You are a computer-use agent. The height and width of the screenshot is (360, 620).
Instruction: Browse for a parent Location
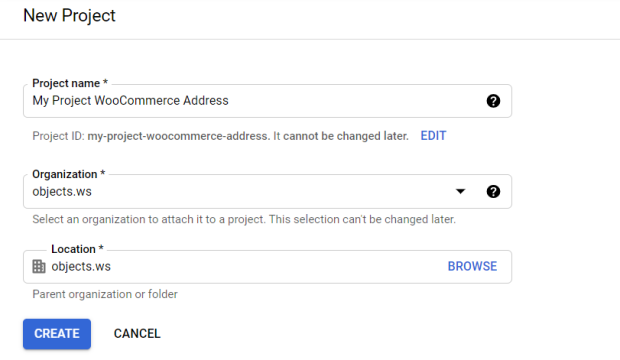(x=472, y=266)
